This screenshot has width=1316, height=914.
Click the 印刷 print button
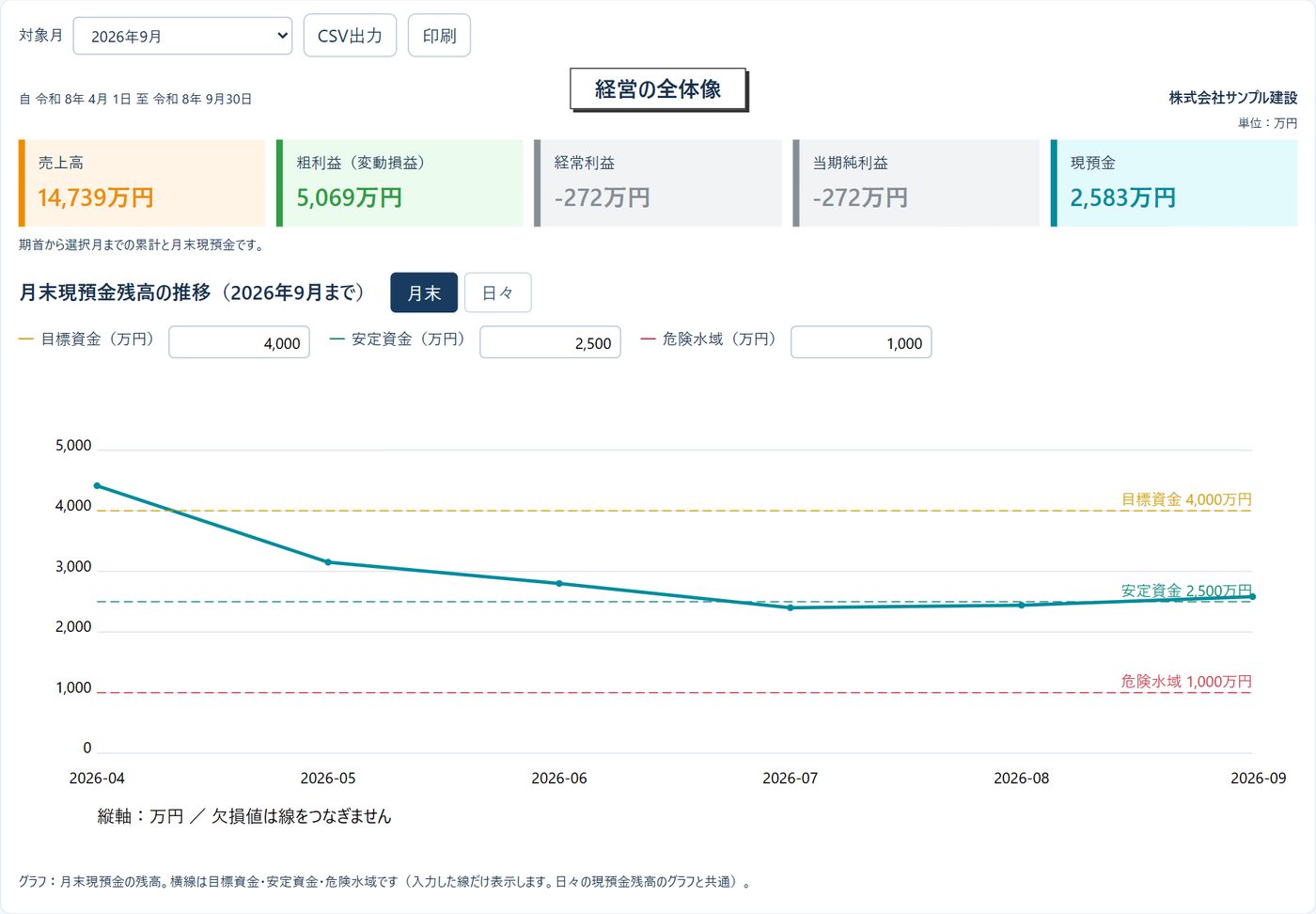439,36
